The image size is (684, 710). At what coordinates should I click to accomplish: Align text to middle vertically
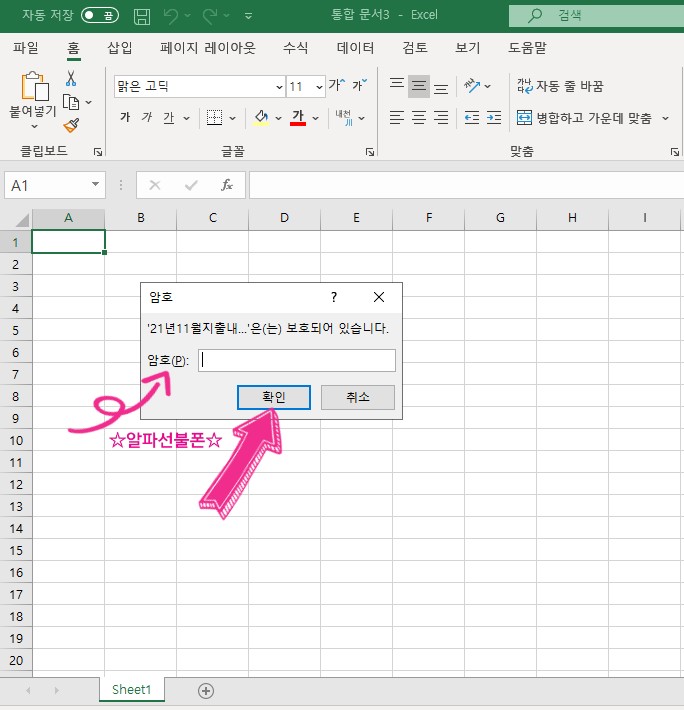(x=419, y=86)
